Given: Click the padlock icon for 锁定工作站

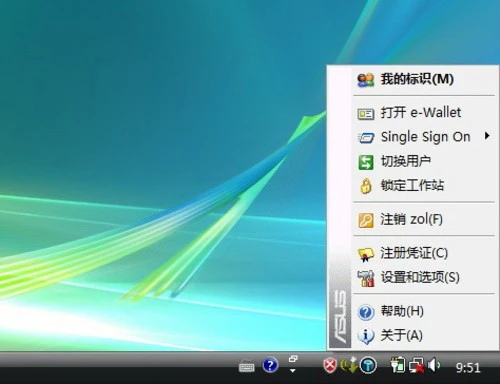Looking at the screenshot, I should point(366,186).
